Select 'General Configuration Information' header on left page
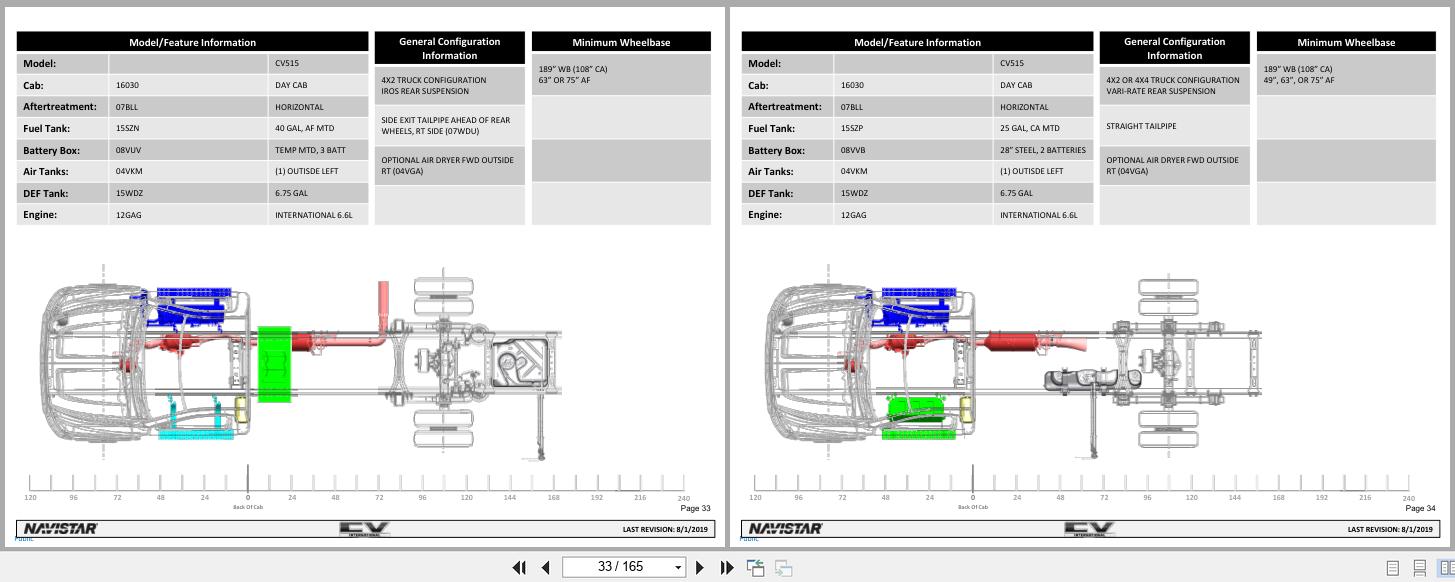 (x=449, y=48)
